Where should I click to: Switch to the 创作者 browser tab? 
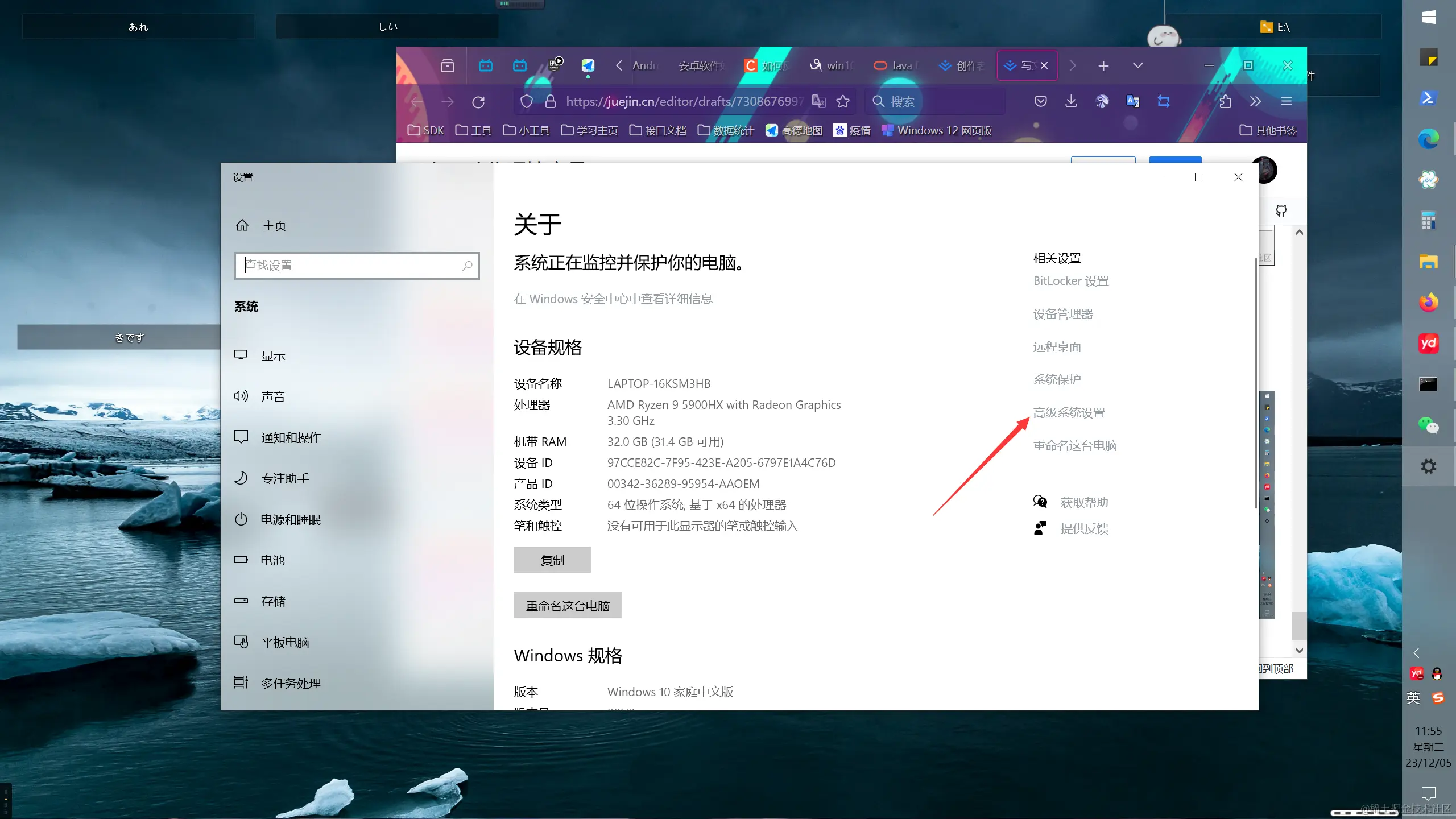[x=962, y=65]
